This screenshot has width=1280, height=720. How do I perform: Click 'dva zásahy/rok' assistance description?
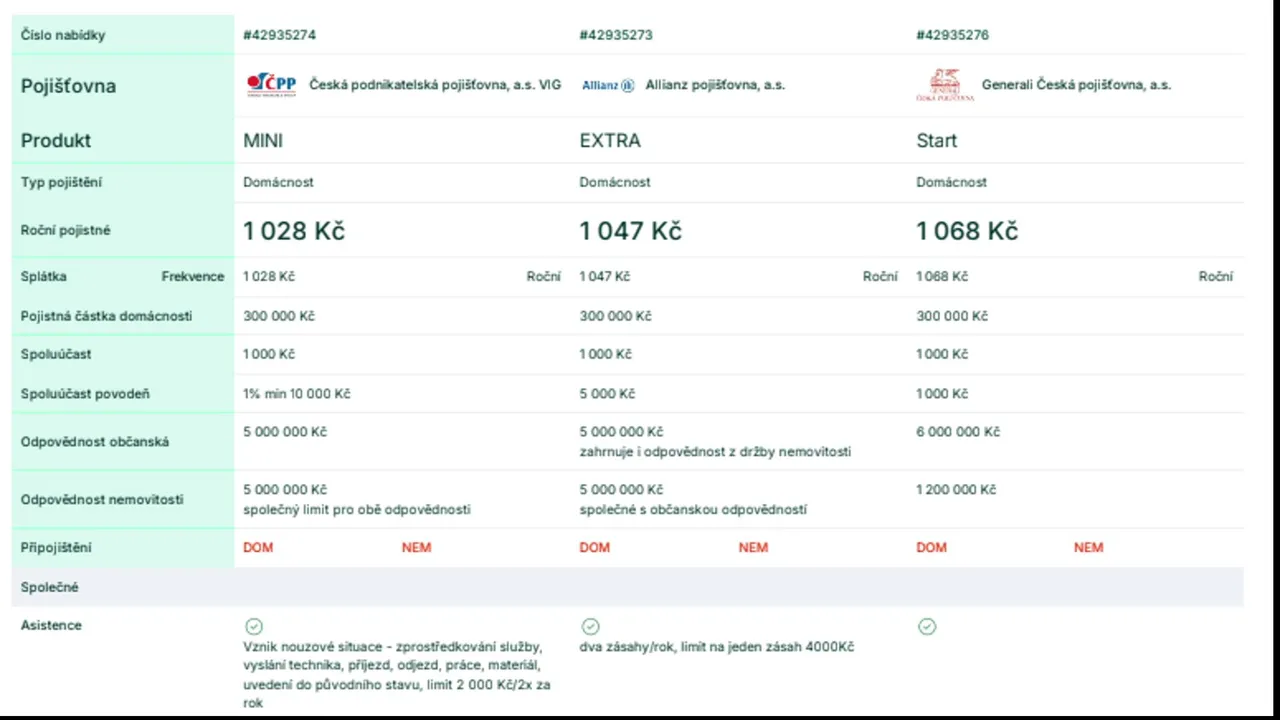pyautogui.click(x=717, y=647)
